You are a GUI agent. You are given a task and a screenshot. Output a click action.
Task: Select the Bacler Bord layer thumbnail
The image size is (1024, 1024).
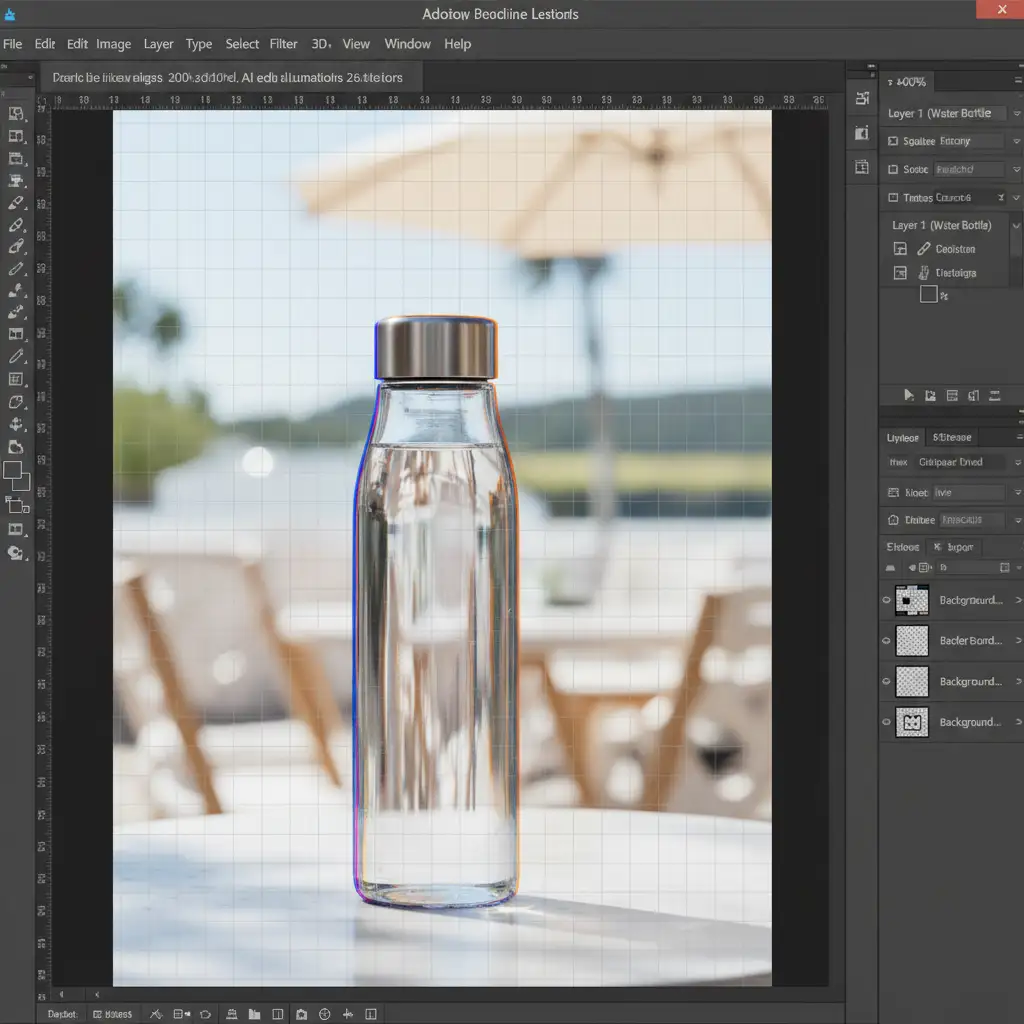[911, 641]
